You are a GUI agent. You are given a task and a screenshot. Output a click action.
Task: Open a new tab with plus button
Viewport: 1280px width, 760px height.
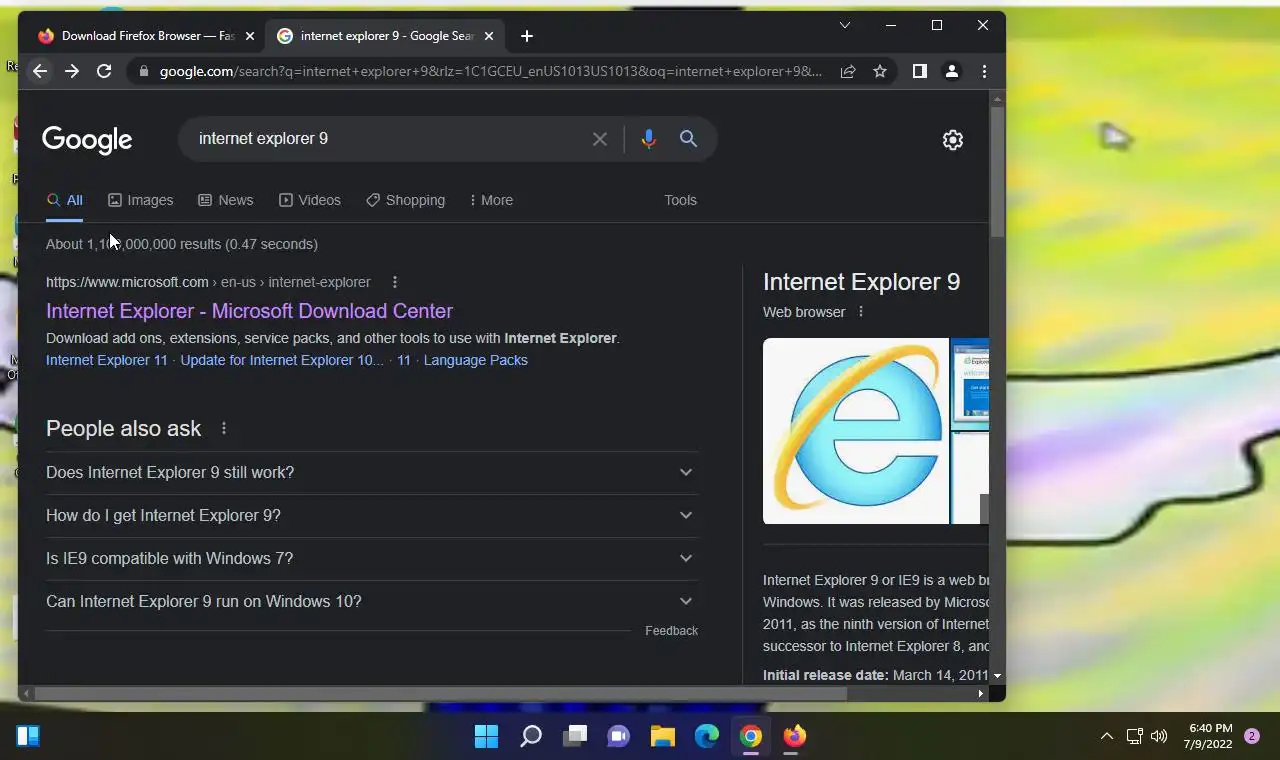(527, 36)
